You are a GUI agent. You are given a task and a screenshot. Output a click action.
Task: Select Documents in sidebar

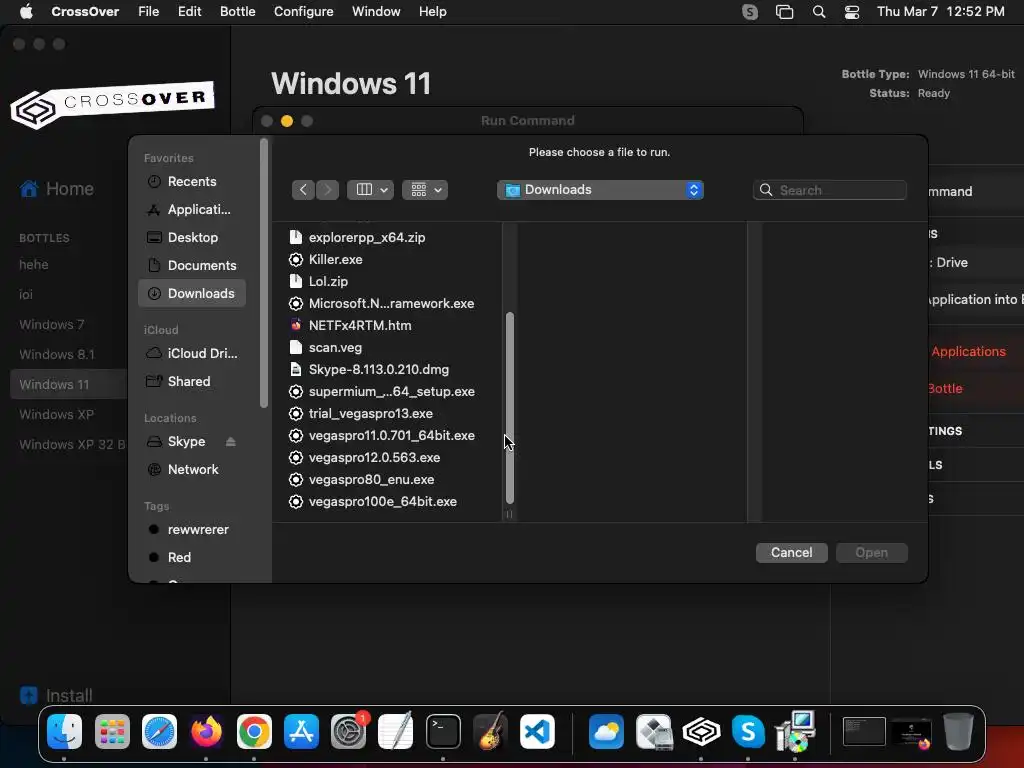click(192, 265)
